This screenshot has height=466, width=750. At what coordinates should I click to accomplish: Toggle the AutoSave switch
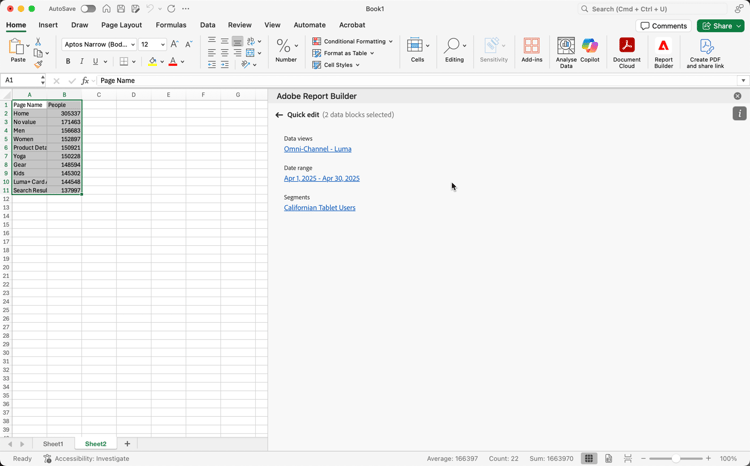tap(88, 9)
